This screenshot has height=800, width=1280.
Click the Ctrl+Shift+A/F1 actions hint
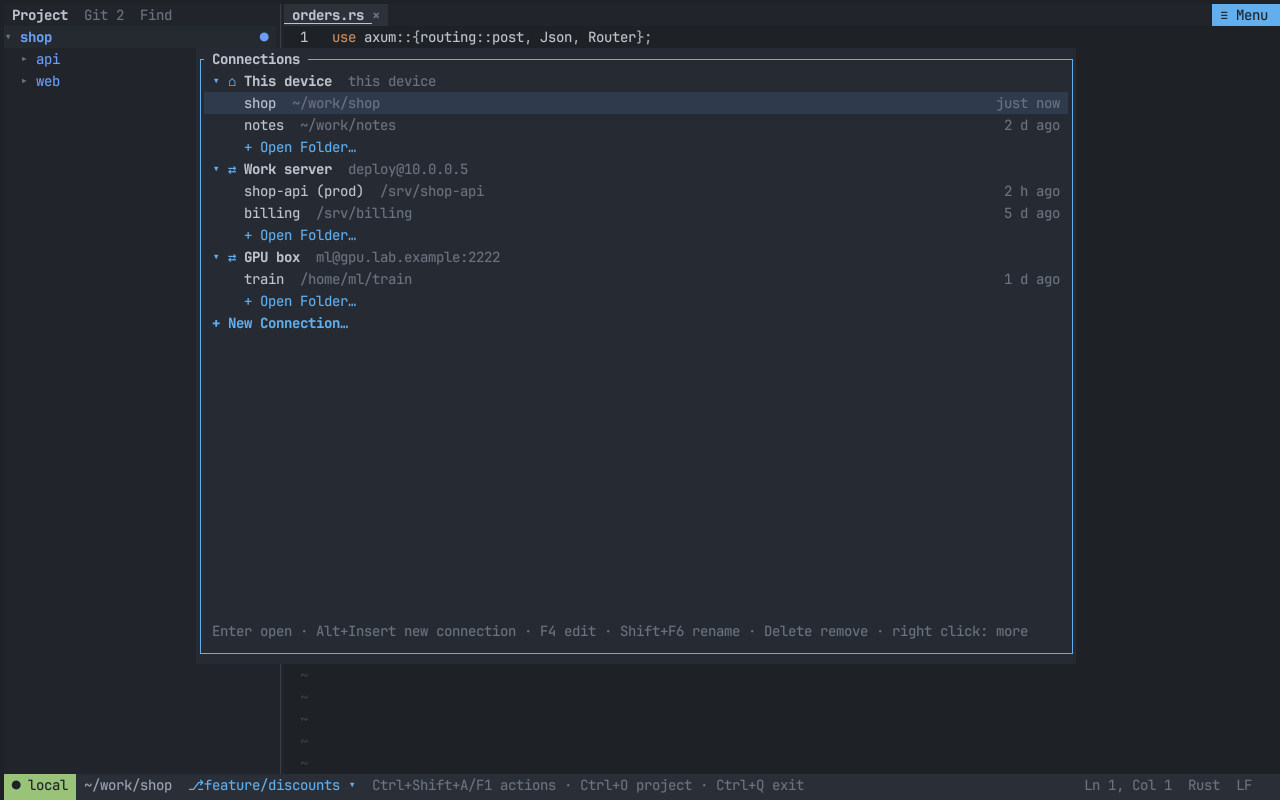pos(464,785)
